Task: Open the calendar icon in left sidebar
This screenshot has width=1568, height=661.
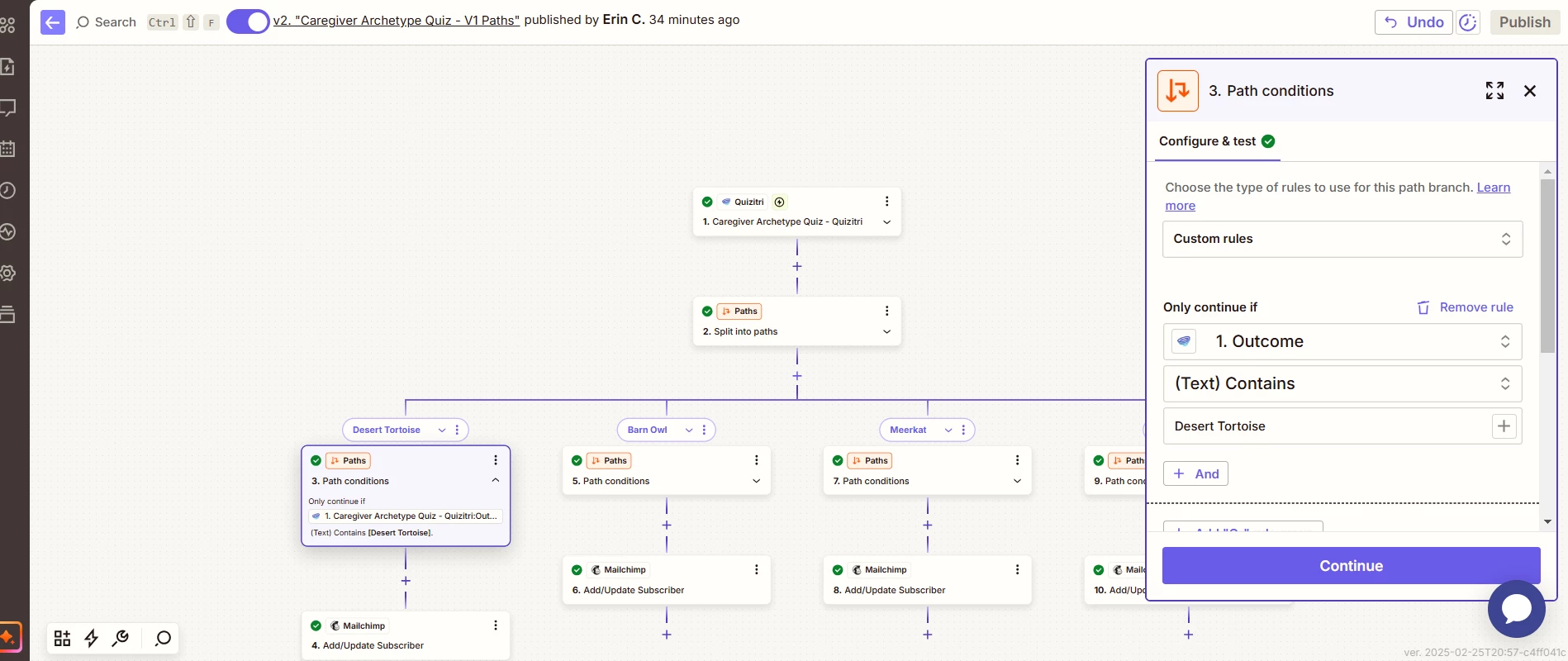Action: point(7,149)
